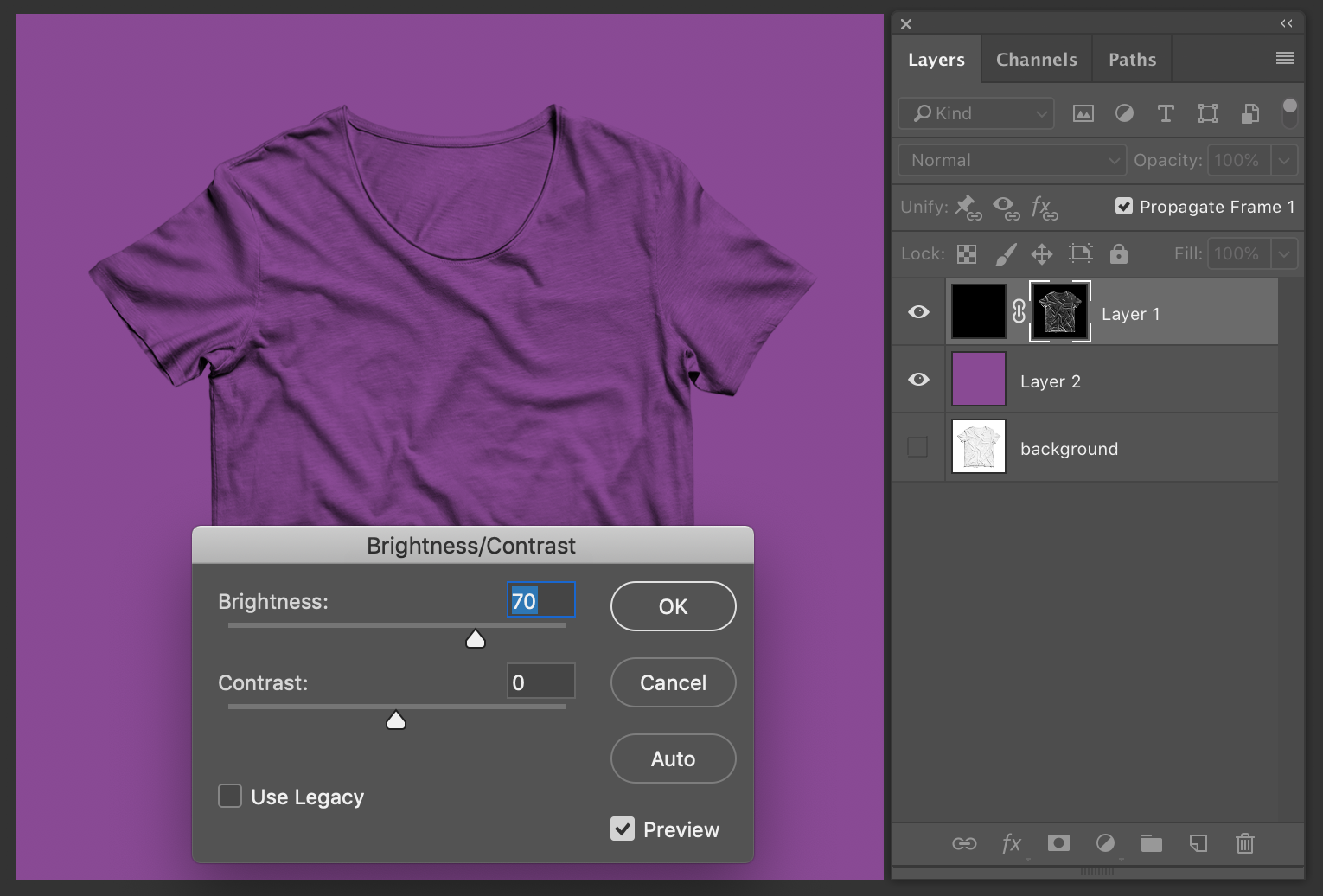The height and width of the screenshot is (896, 1323).
Task: Click the lock all padlock icon
Action: click(x=1118, y=253)
